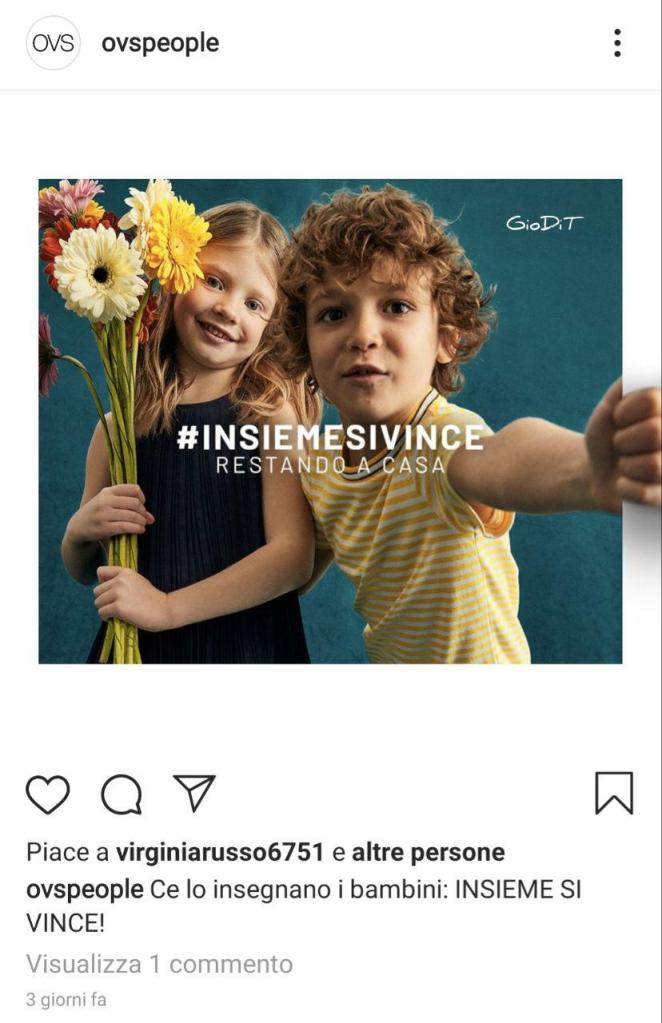Tap the 3 giorni fa timestamp

(66, 1000)
